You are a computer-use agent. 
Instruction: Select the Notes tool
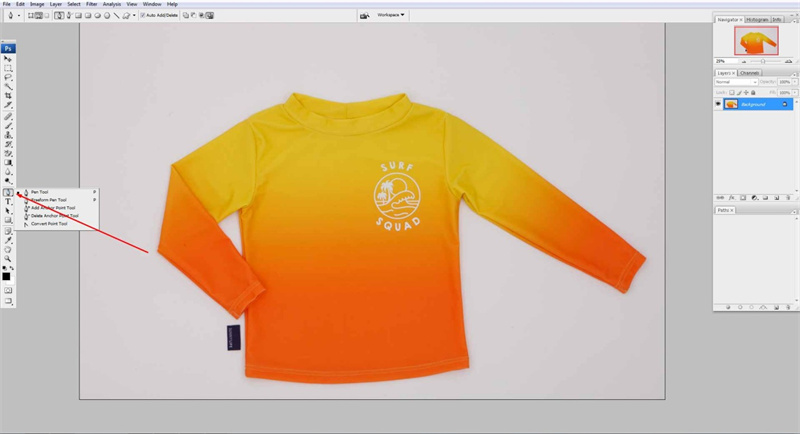(x=8, y=232)
